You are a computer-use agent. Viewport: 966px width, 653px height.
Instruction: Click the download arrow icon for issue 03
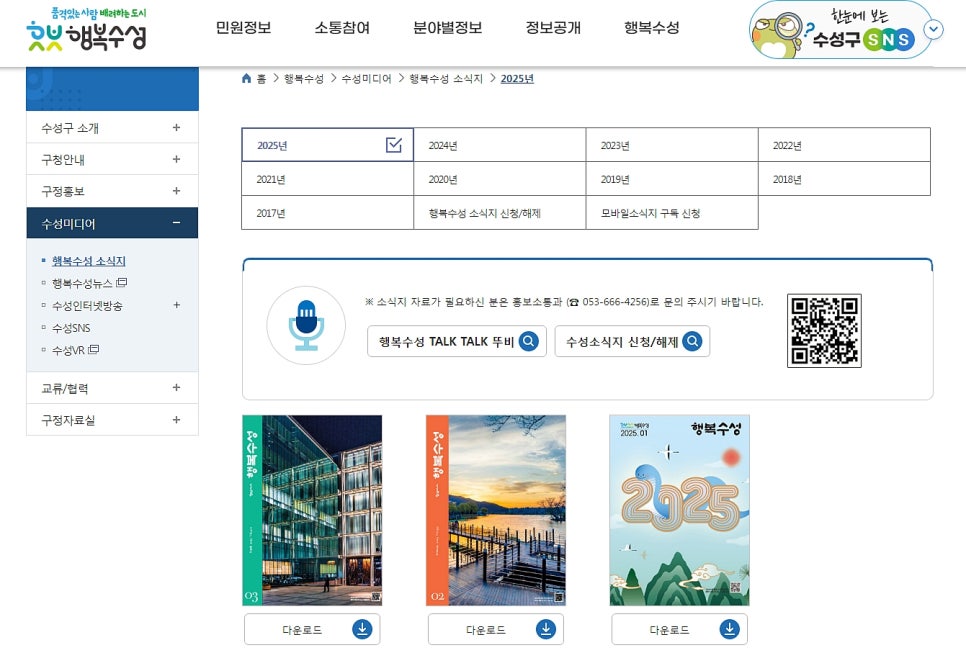[362, 629]
